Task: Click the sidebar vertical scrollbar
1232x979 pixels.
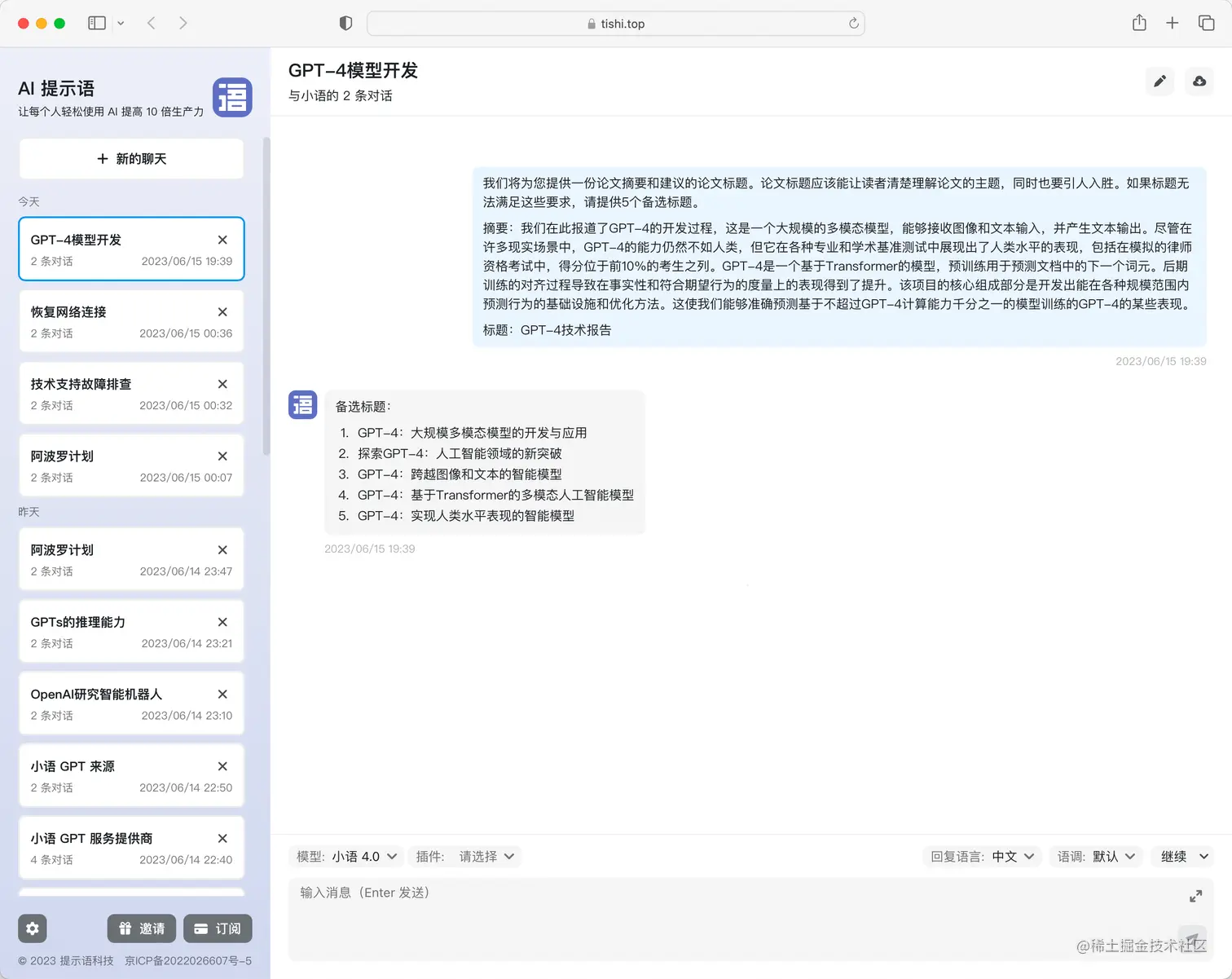Action: tap(266, 296)
